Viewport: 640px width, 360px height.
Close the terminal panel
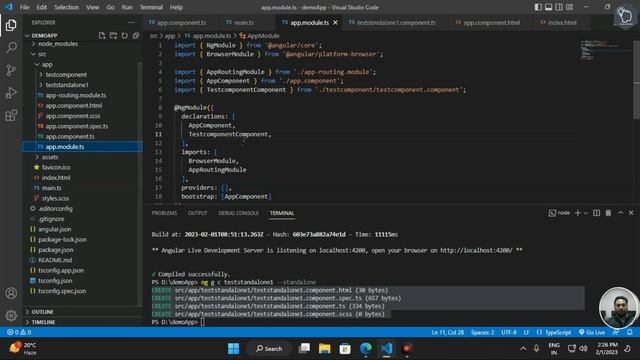[x=631, y=213]
